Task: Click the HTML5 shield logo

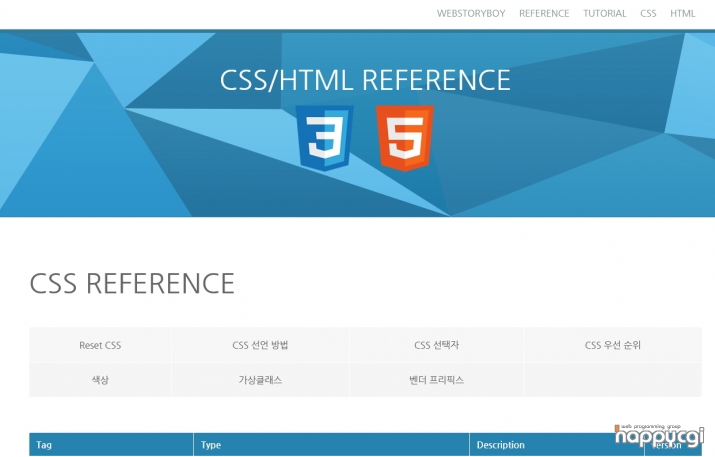Action: coord(405,138)
